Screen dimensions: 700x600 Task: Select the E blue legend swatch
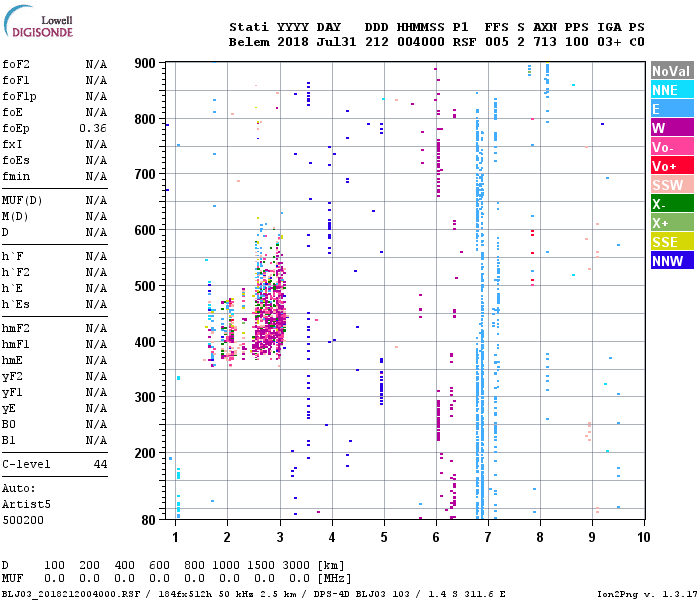(672, 109)
